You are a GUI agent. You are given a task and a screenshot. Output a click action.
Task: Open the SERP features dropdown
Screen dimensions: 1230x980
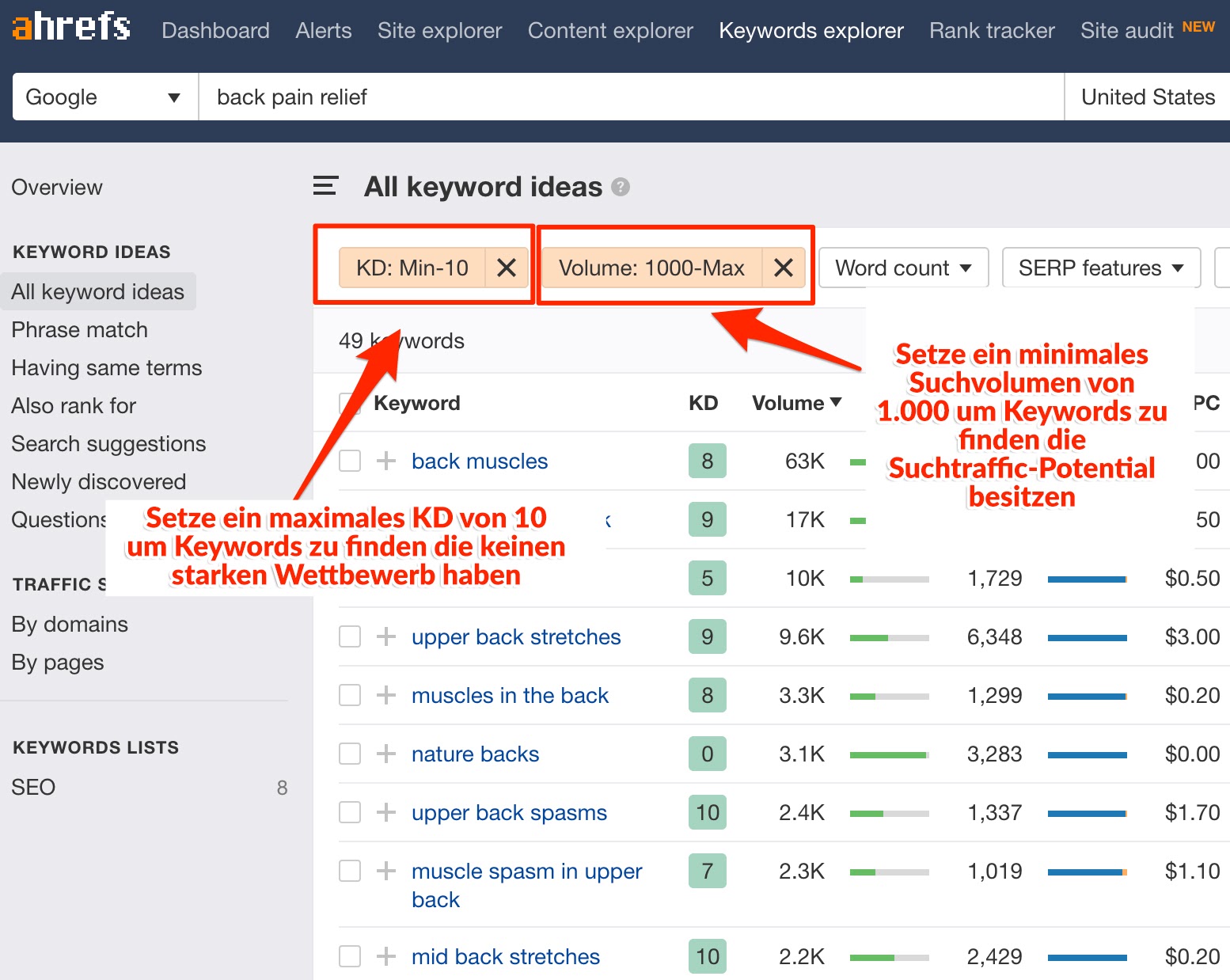pyautogui.click(x=1100, y=268)
